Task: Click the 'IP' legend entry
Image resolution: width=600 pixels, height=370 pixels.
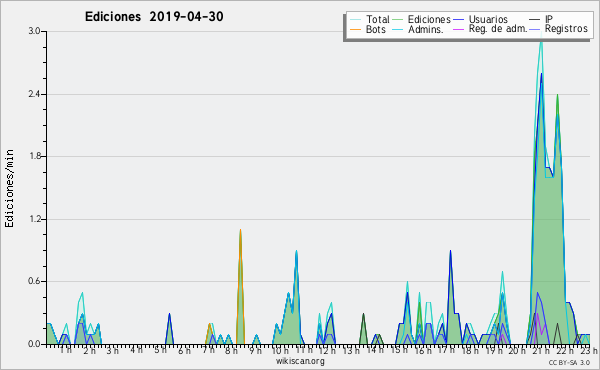Action: coord(541,19)
